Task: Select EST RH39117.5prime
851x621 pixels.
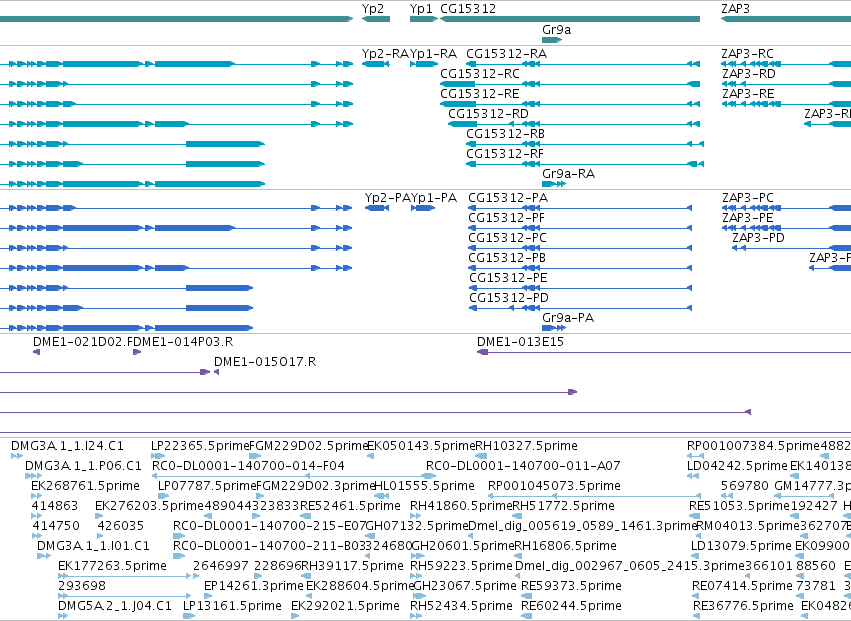Action: [x=353, y=566]
